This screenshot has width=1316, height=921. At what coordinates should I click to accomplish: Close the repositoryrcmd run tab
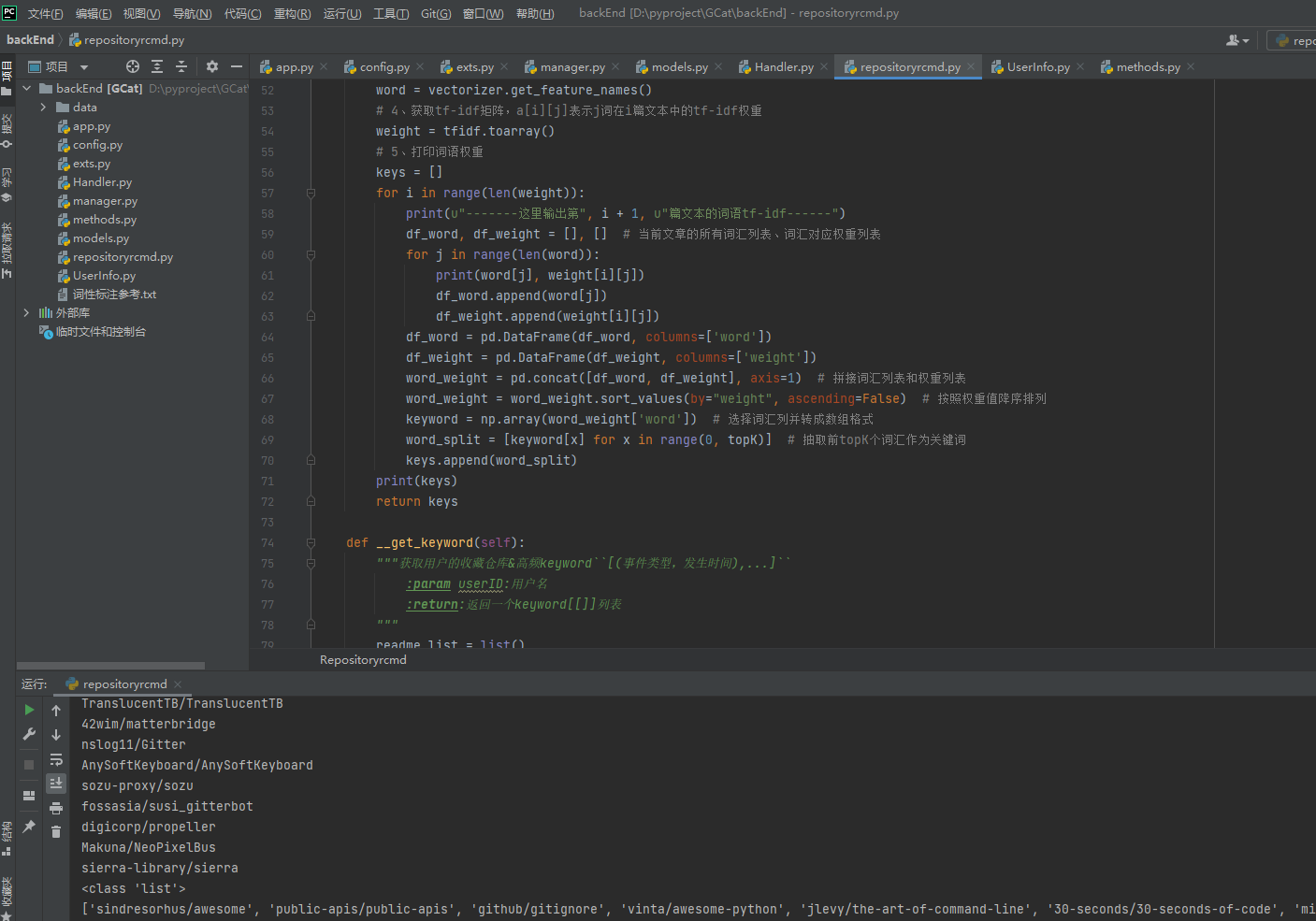click(x=178, y=684)
